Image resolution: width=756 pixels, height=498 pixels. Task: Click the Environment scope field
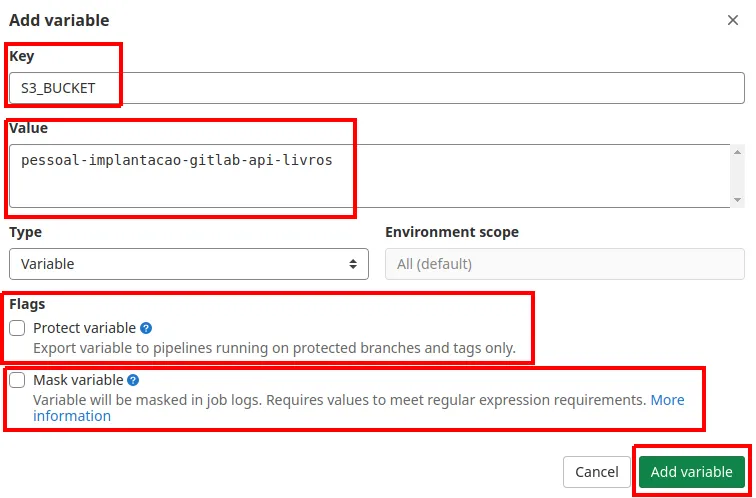[565, 264]
